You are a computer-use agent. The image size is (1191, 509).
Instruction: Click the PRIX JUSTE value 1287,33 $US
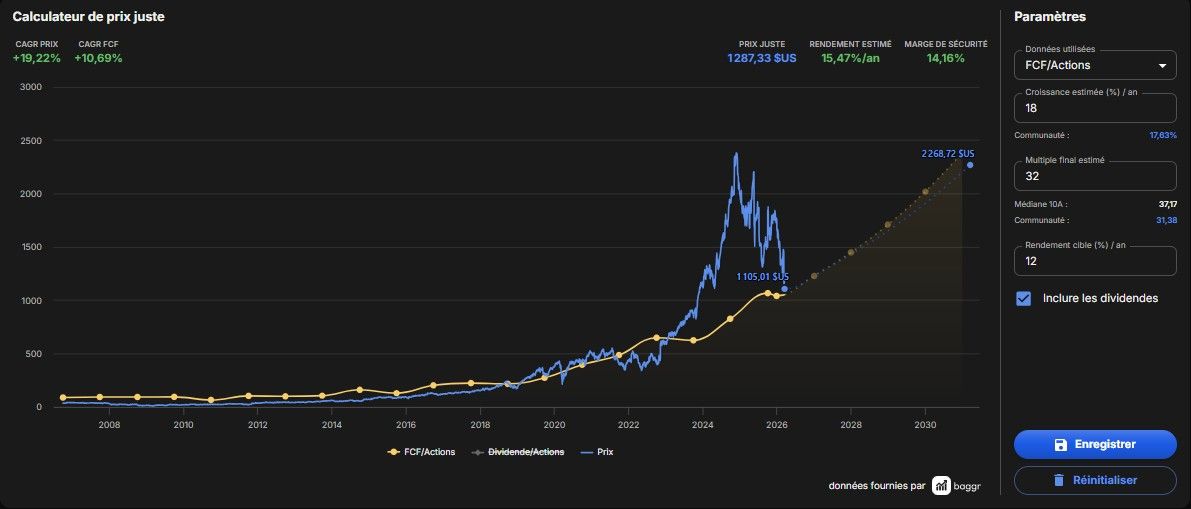762,58
